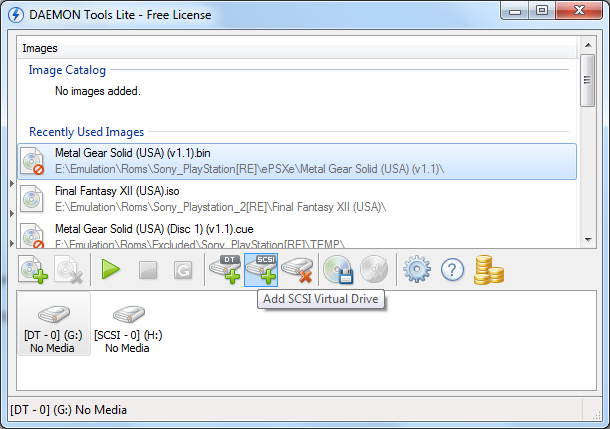
Task: Click the gold coins license icon
Action: [489, 269]
